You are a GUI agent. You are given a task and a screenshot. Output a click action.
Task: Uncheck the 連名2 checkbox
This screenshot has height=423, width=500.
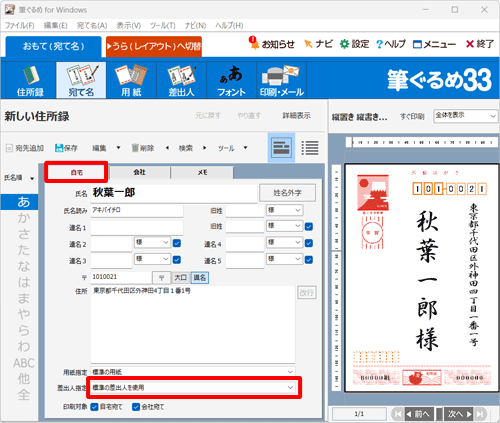pos(177,243)
